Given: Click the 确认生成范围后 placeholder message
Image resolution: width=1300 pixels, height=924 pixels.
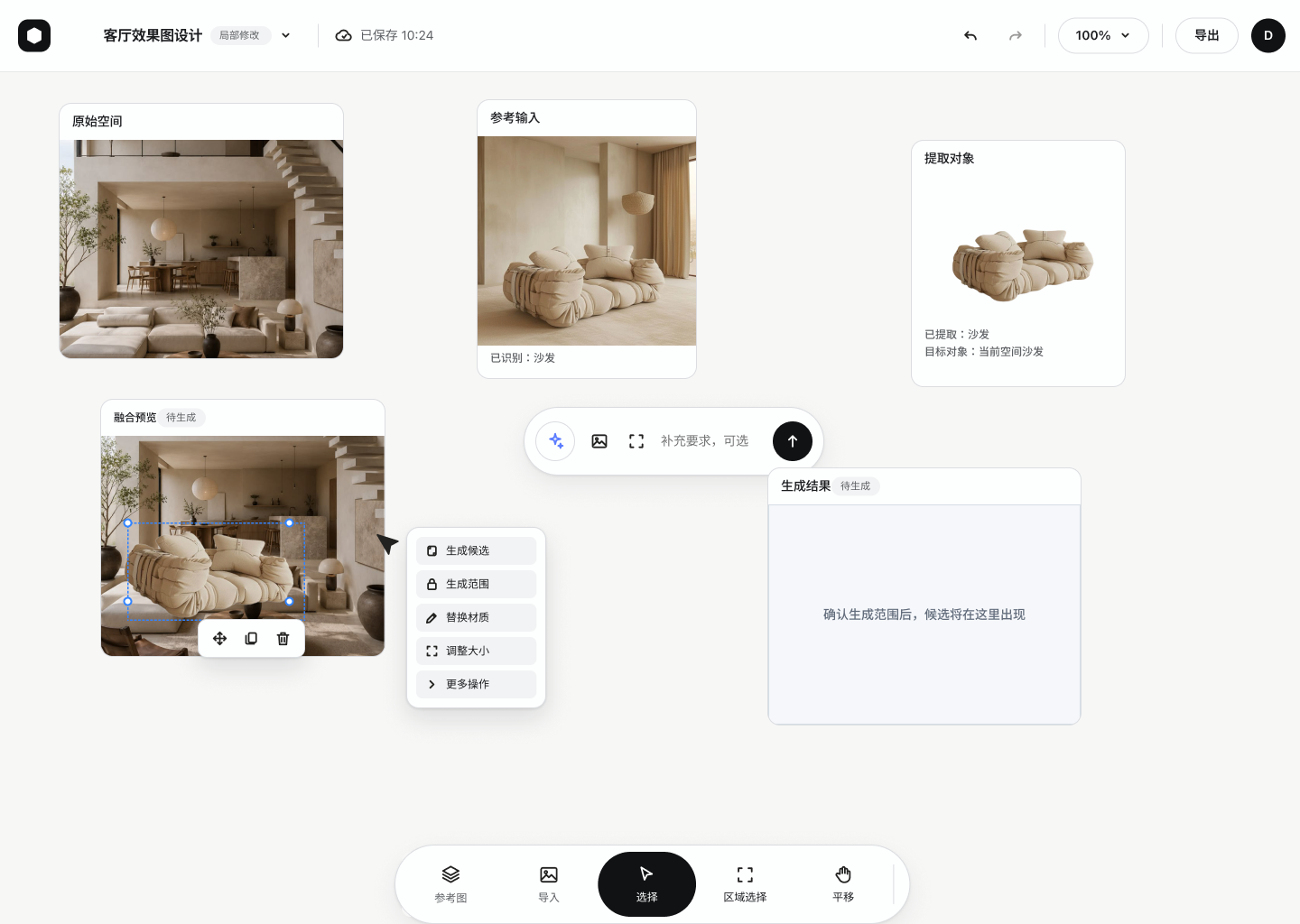Looking at the screenshot, I should 924,614.
